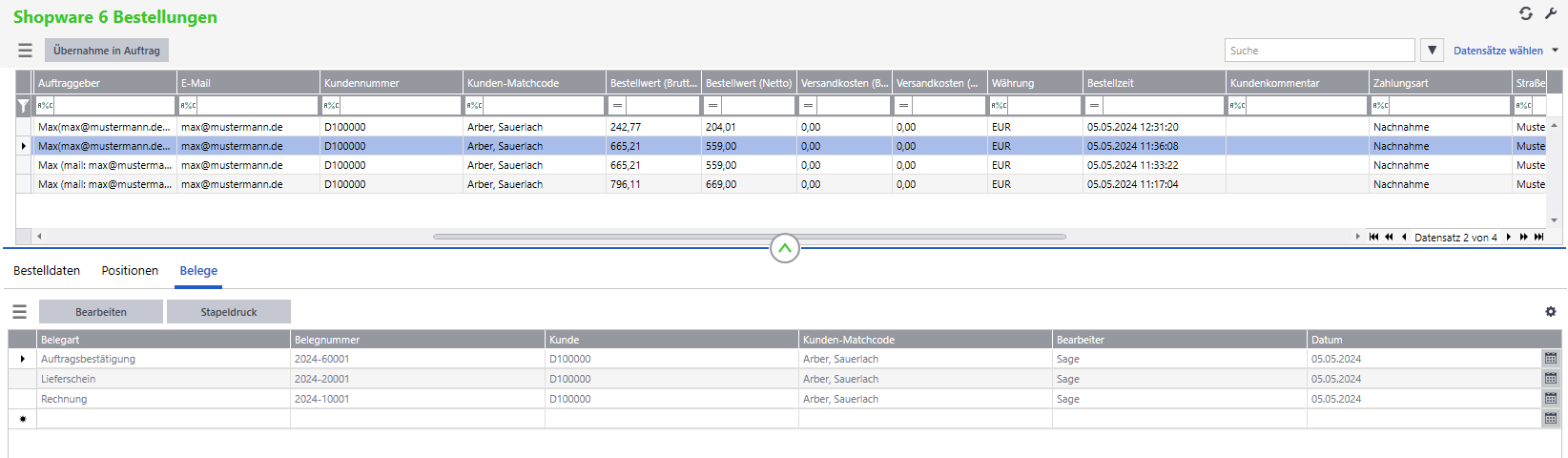Click the gear icon in the Belege panel
Viewport: 1568px width, 458px height.
tap(1551, 312)
